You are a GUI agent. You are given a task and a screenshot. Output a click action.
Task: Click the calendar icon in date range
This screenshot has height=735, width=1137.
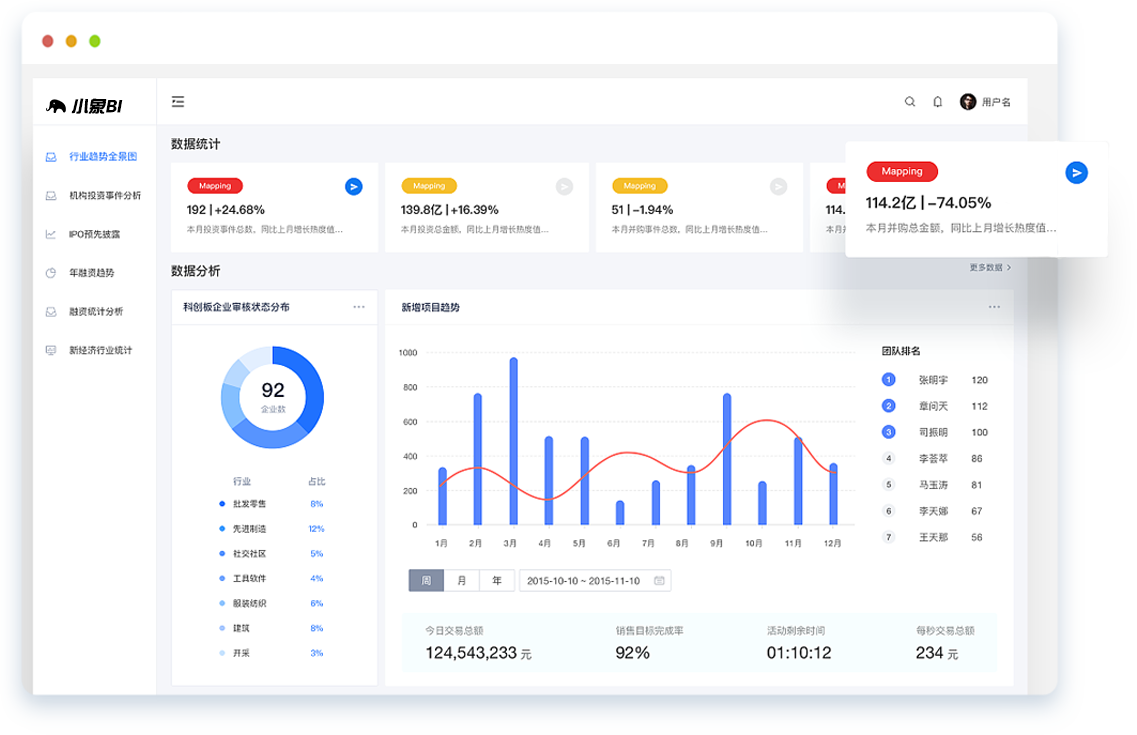(x=659, y=581)
